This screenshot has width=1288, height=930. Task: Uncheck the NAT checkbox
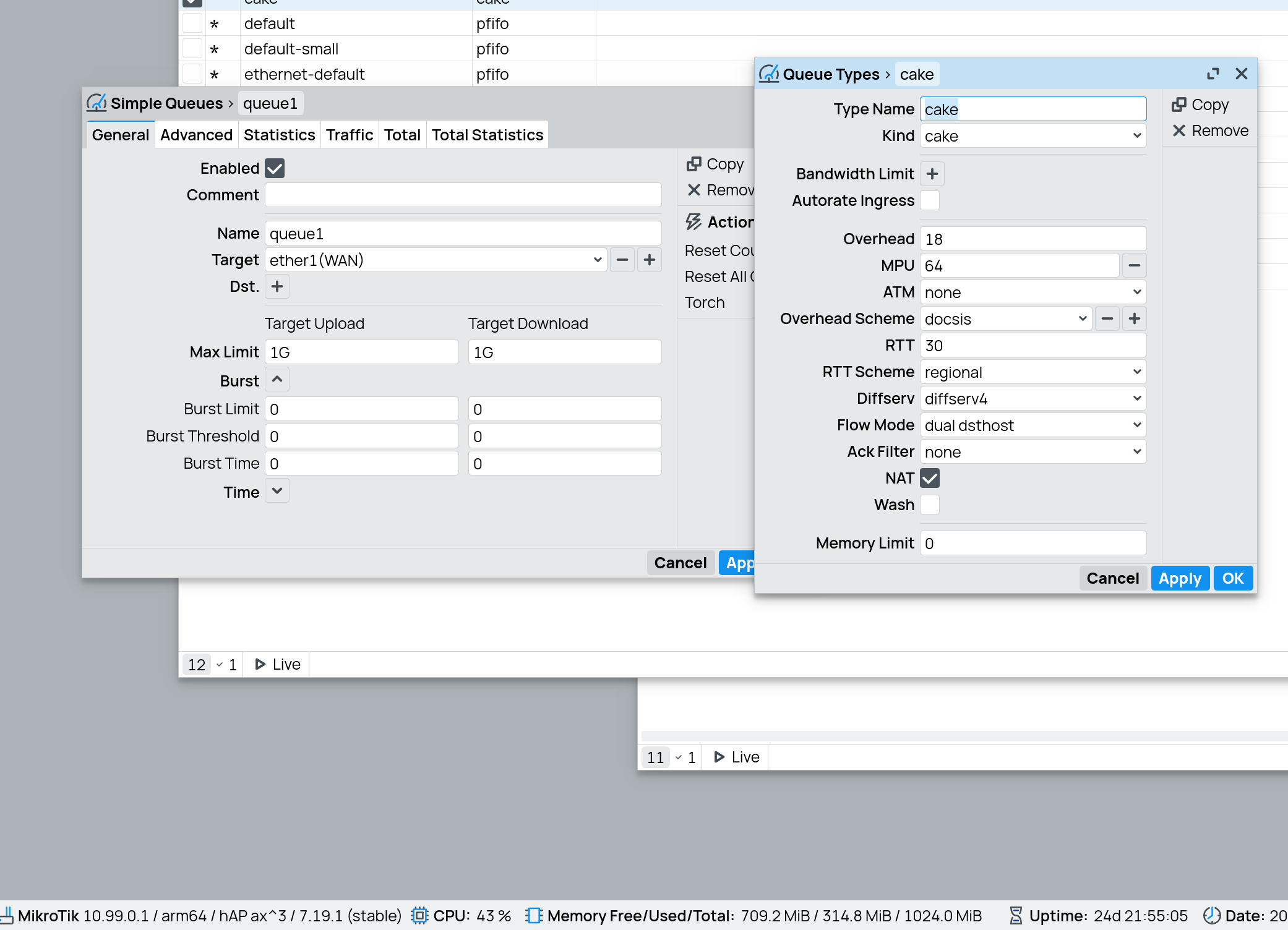pyautogui.click(x=930, y=478)
